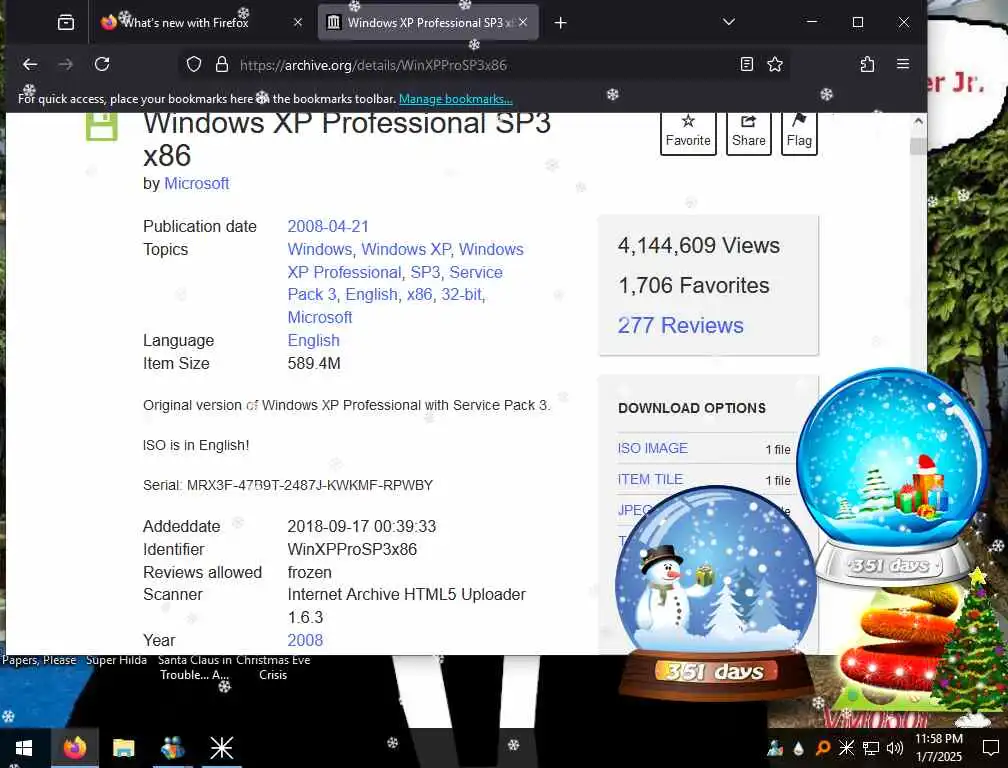Click the 1,706 Favorites text
1008x768 pixels.
click(694, 285)
